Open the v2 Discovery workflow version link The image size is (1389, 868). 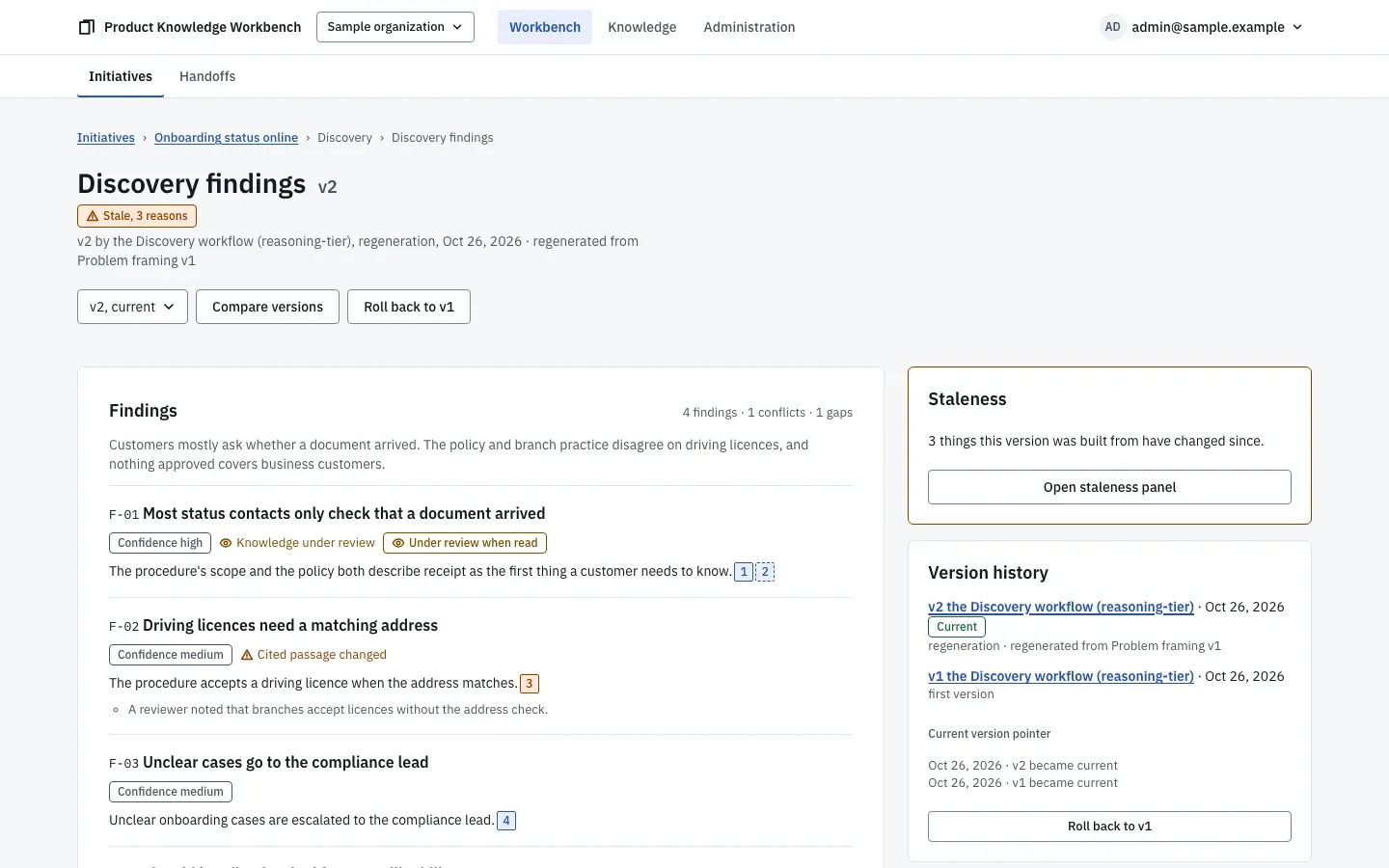click(x=1061, y=607)
